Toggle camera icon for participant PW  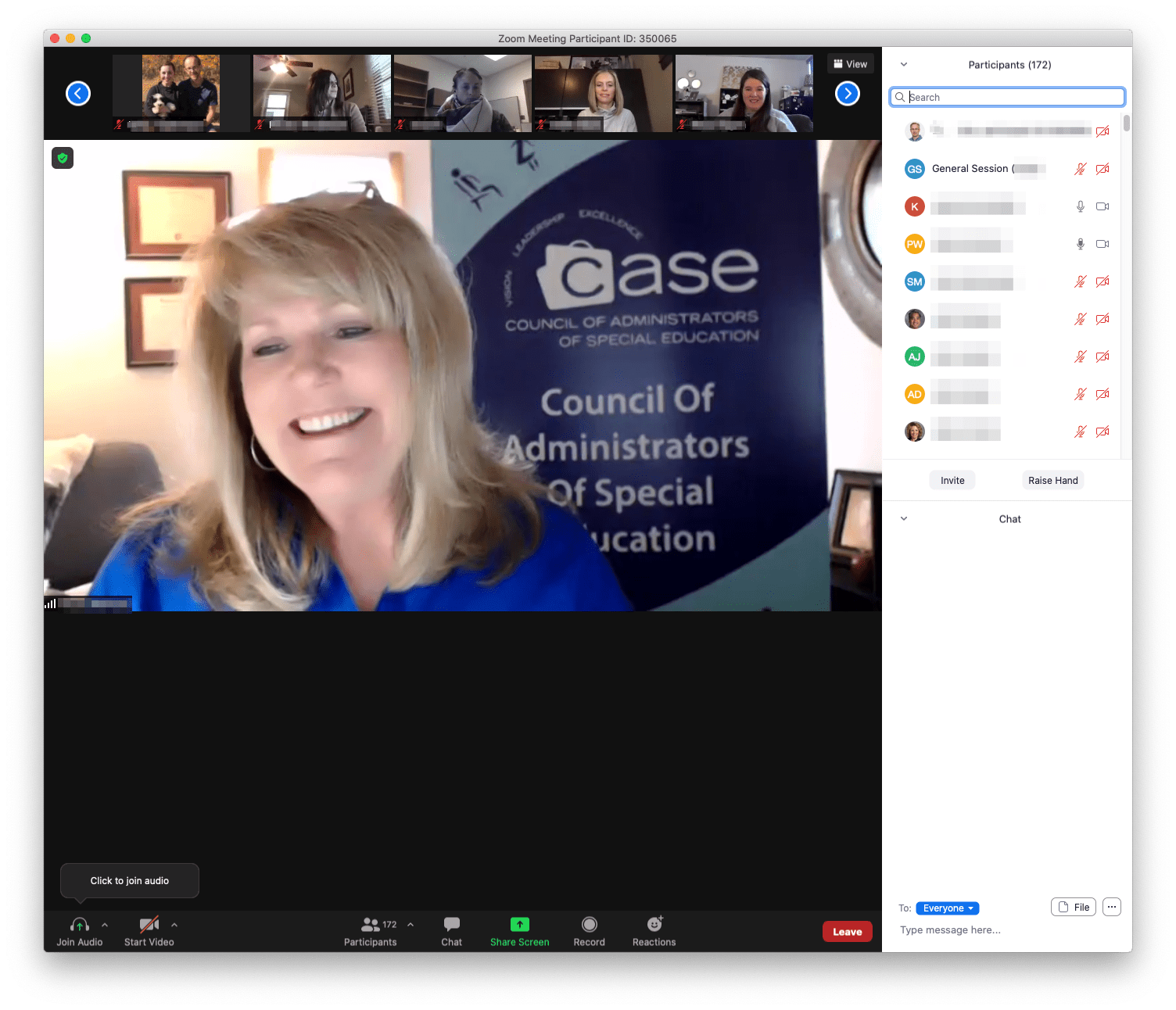coord(1102,244)
